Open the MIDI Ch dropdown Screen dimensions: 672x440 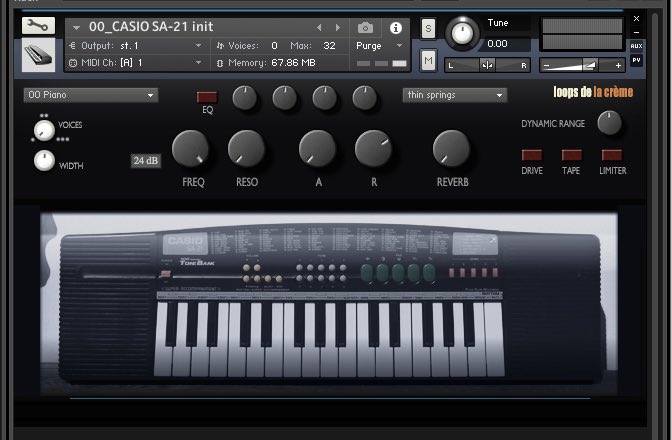[135, 63]
